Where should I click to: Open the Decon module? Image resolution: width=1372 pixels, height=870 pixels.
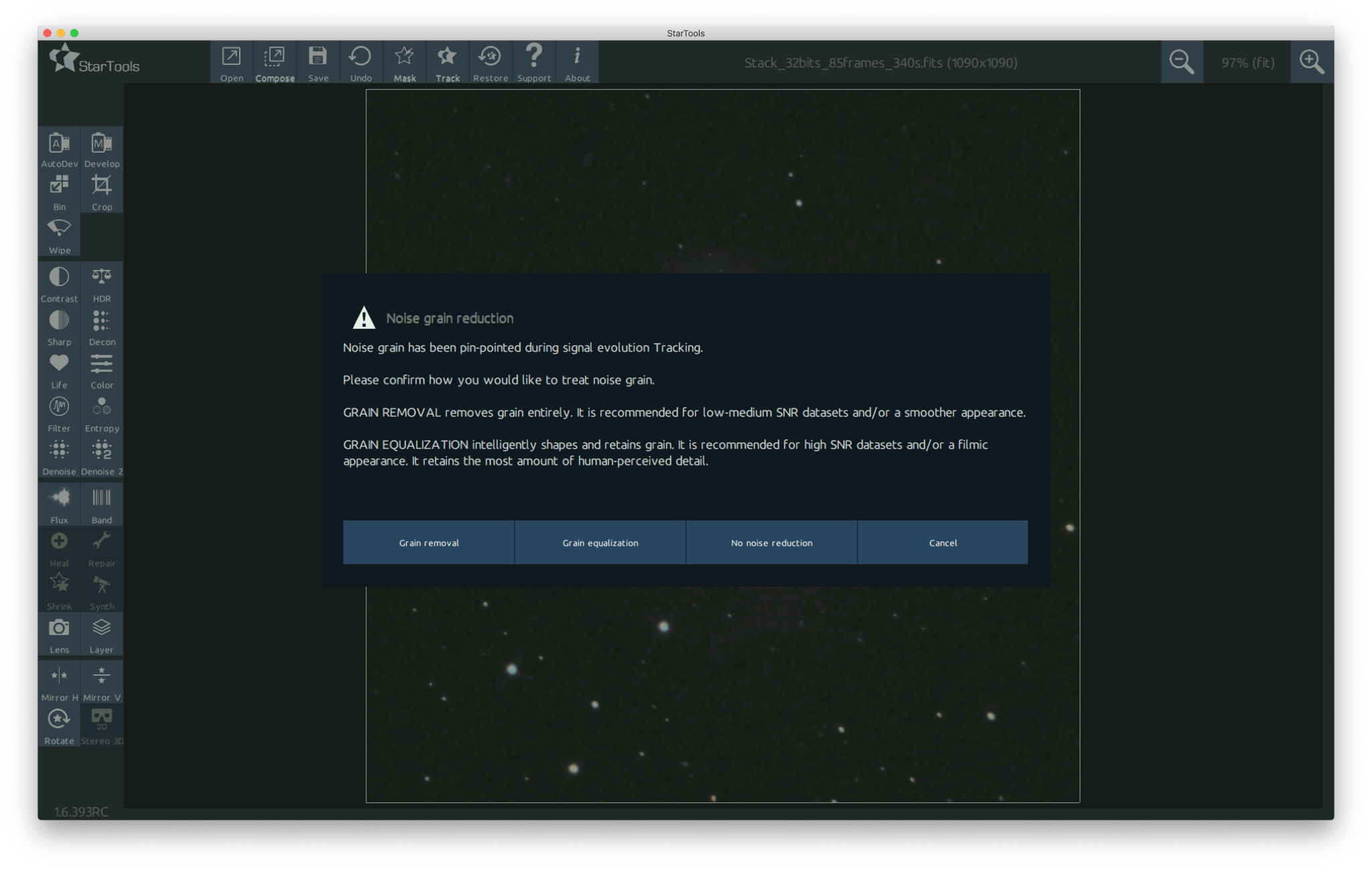point(102,327)
